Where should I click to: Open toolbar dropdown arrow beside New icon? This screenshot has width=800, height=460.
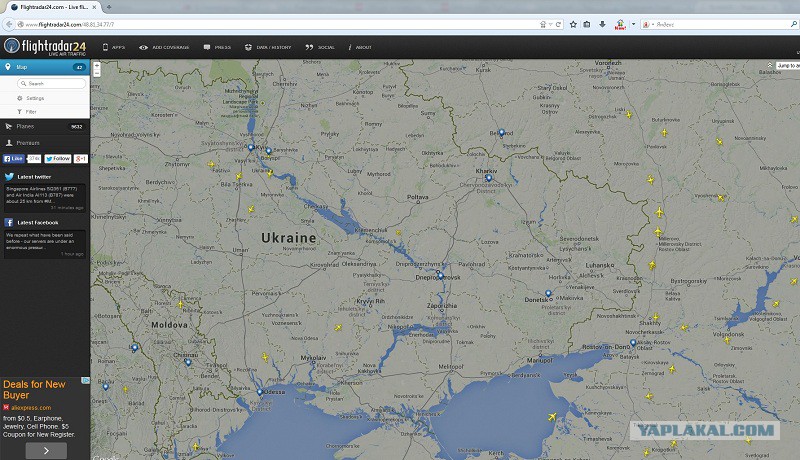(x=633, y=24)
